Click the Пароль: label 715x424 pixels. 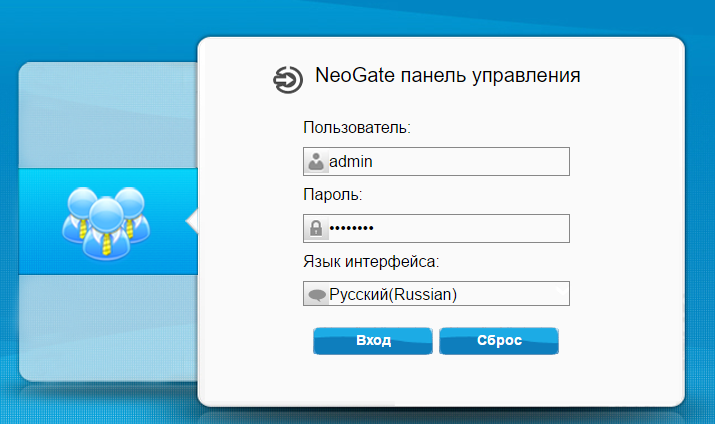pyautogui.click(x=333, y=195)
